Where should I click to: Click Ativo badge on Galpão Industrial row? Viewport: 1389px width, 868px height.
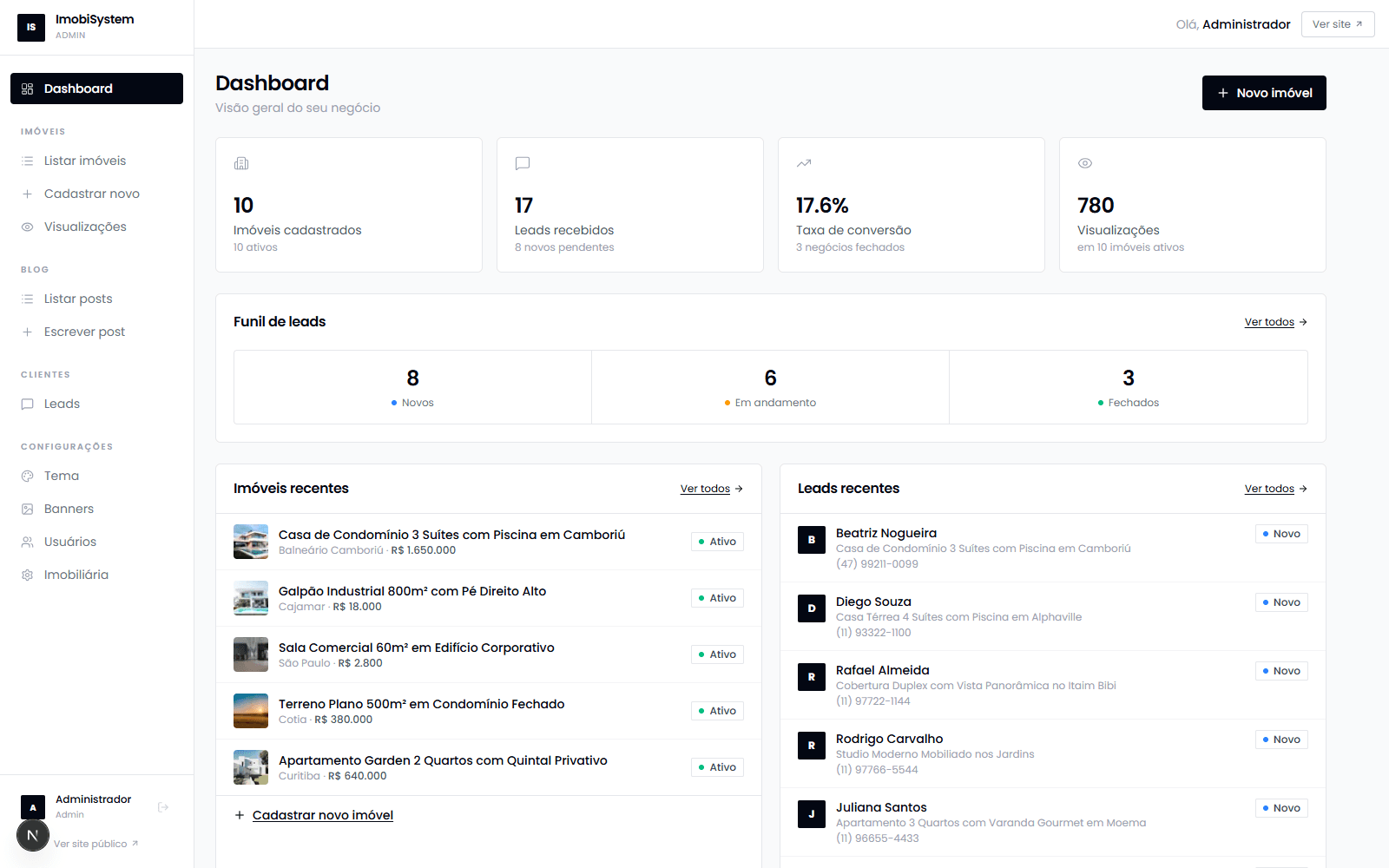717,598
